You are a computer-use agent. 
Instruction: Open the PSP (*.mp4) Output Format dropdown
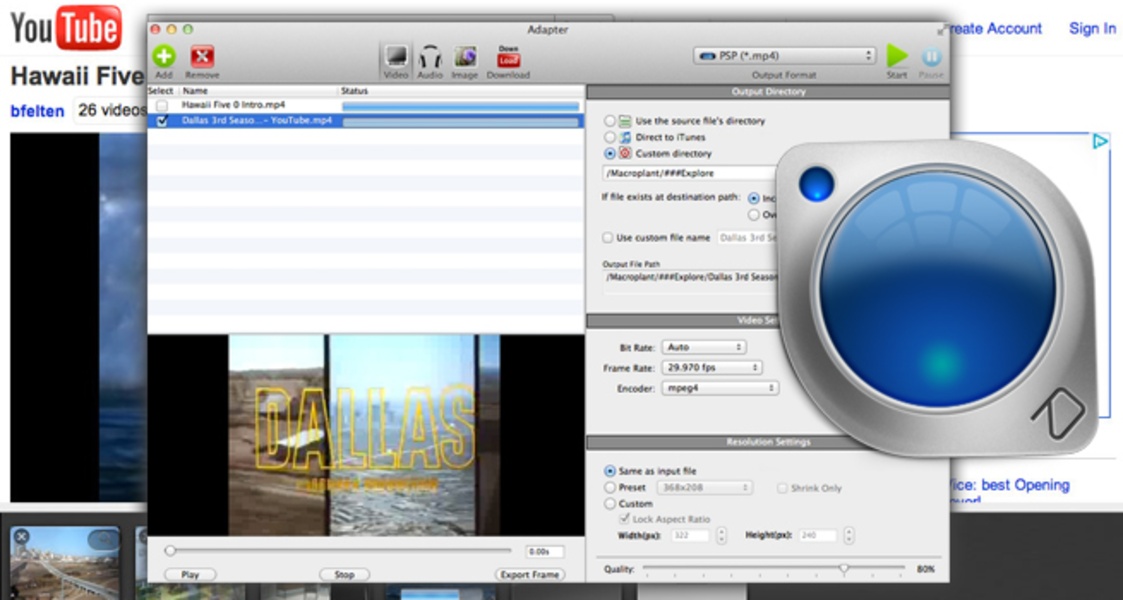click(x=784, y=56)
